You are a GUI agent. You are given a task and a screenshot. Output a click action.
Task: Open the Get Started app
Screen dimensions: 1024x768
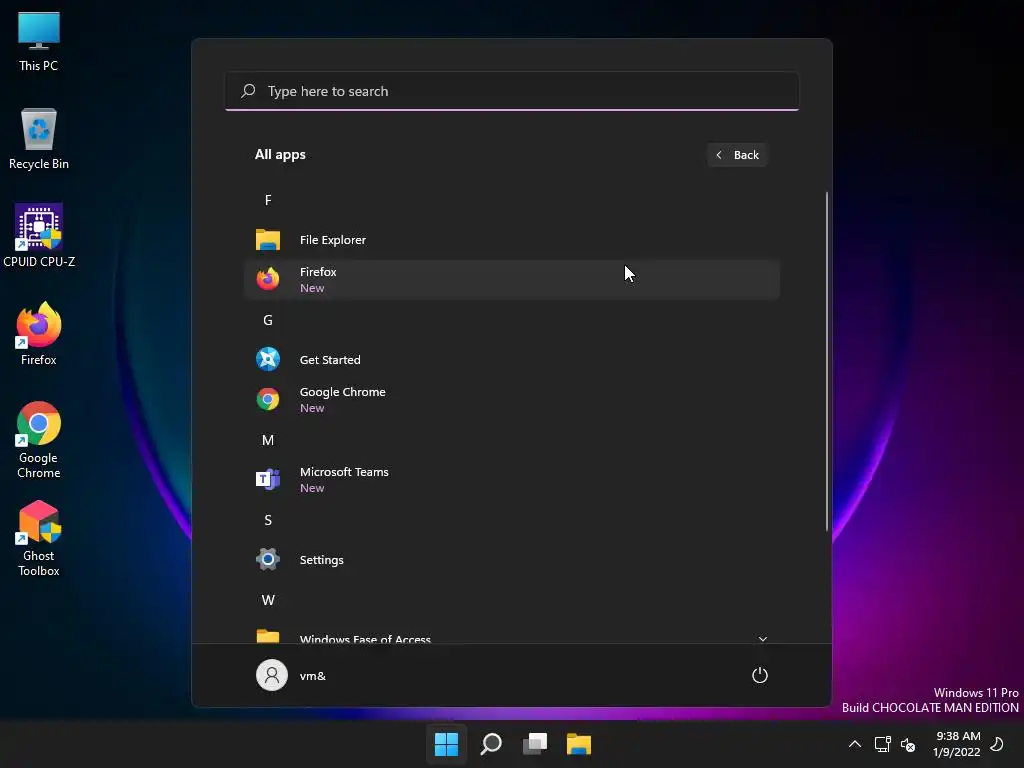coord(511,360)
